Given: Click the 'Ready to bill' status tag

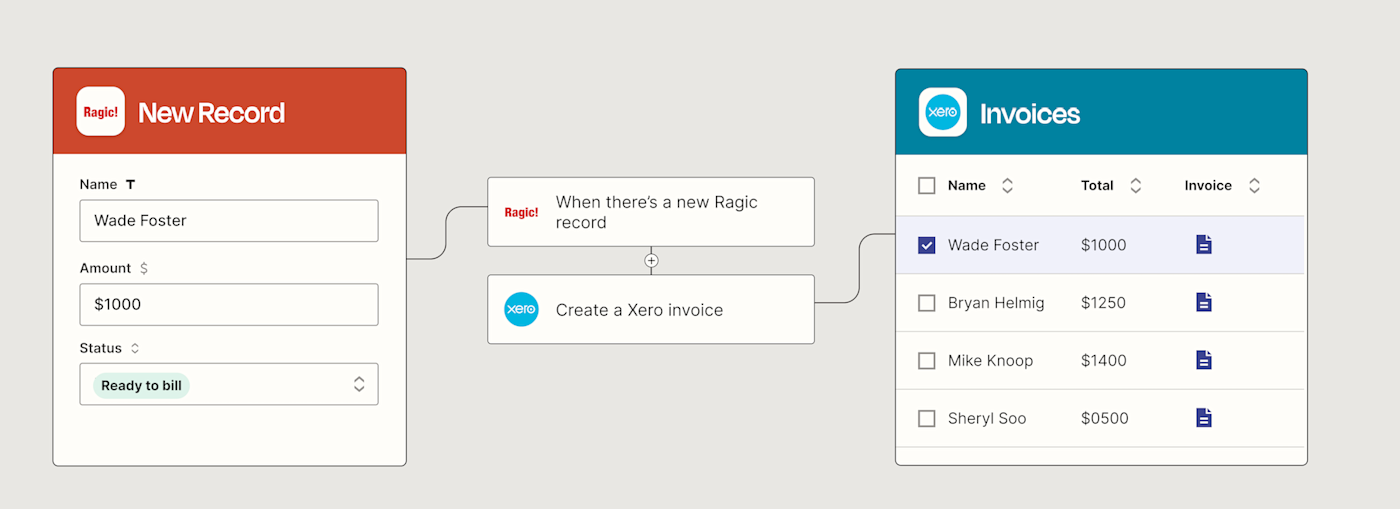Looking at the screenshot, I should (x=141, y=386).
